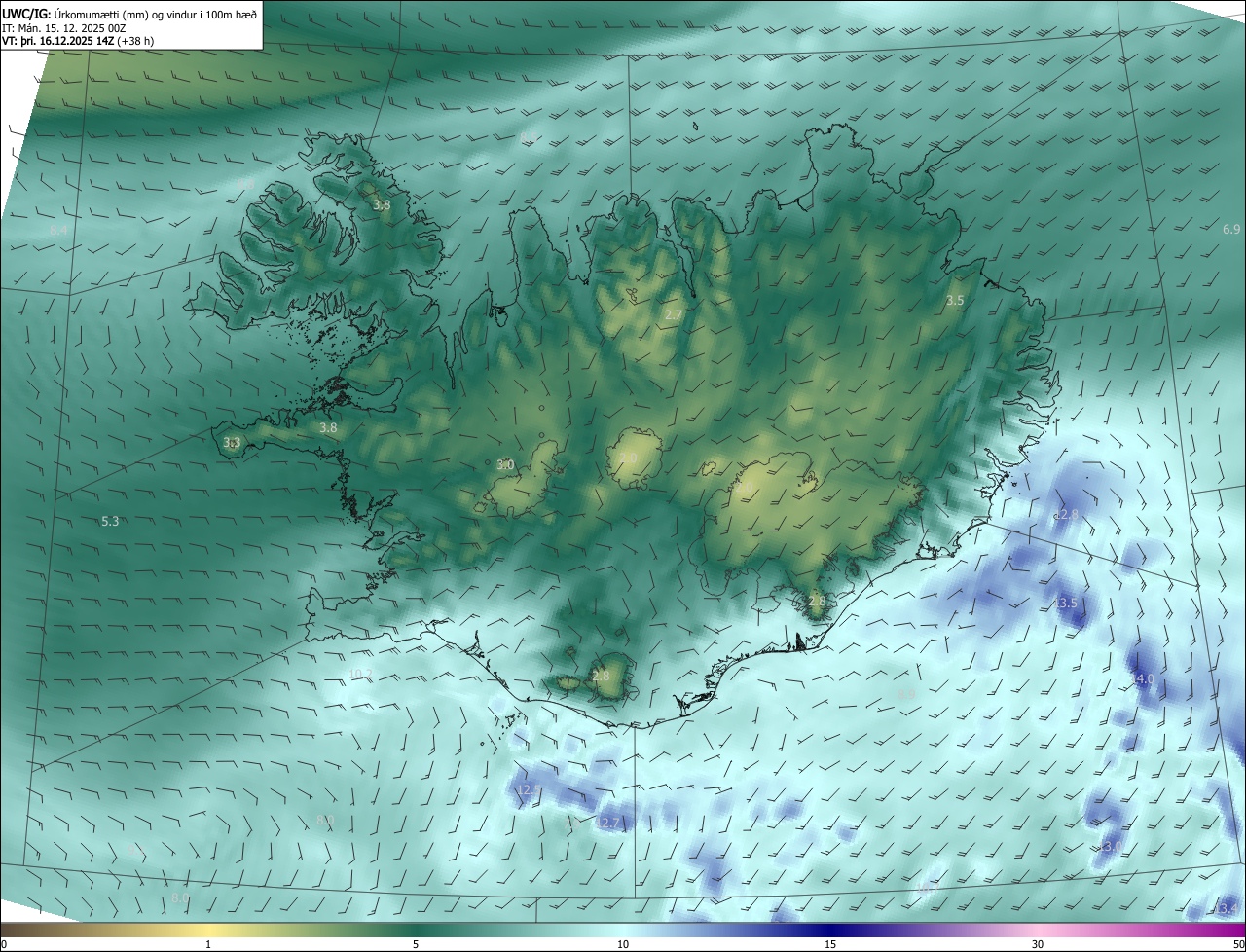Click the 8.8 value label on the map
The height and width of the screenshot is (952, 1246).
[245, 183]
